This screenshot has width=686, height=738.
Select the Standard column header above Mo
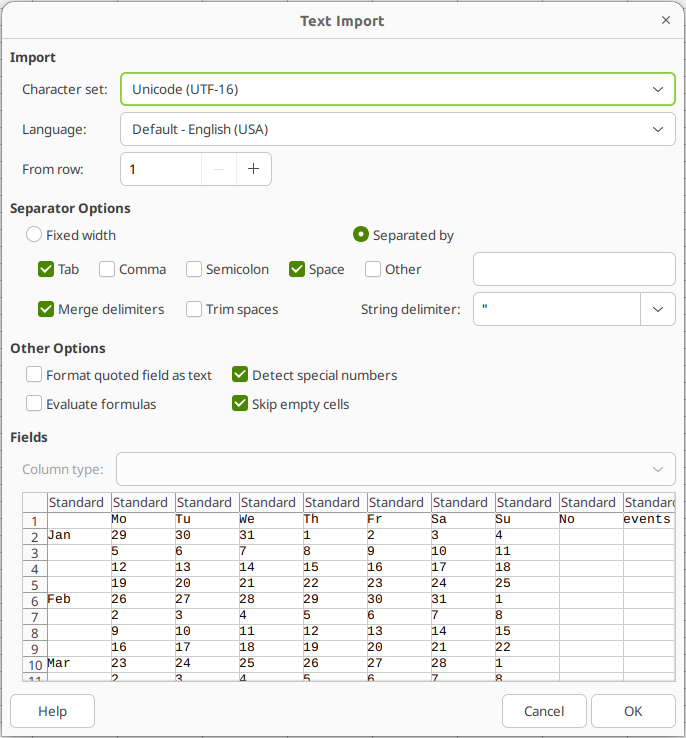(143, 503)
